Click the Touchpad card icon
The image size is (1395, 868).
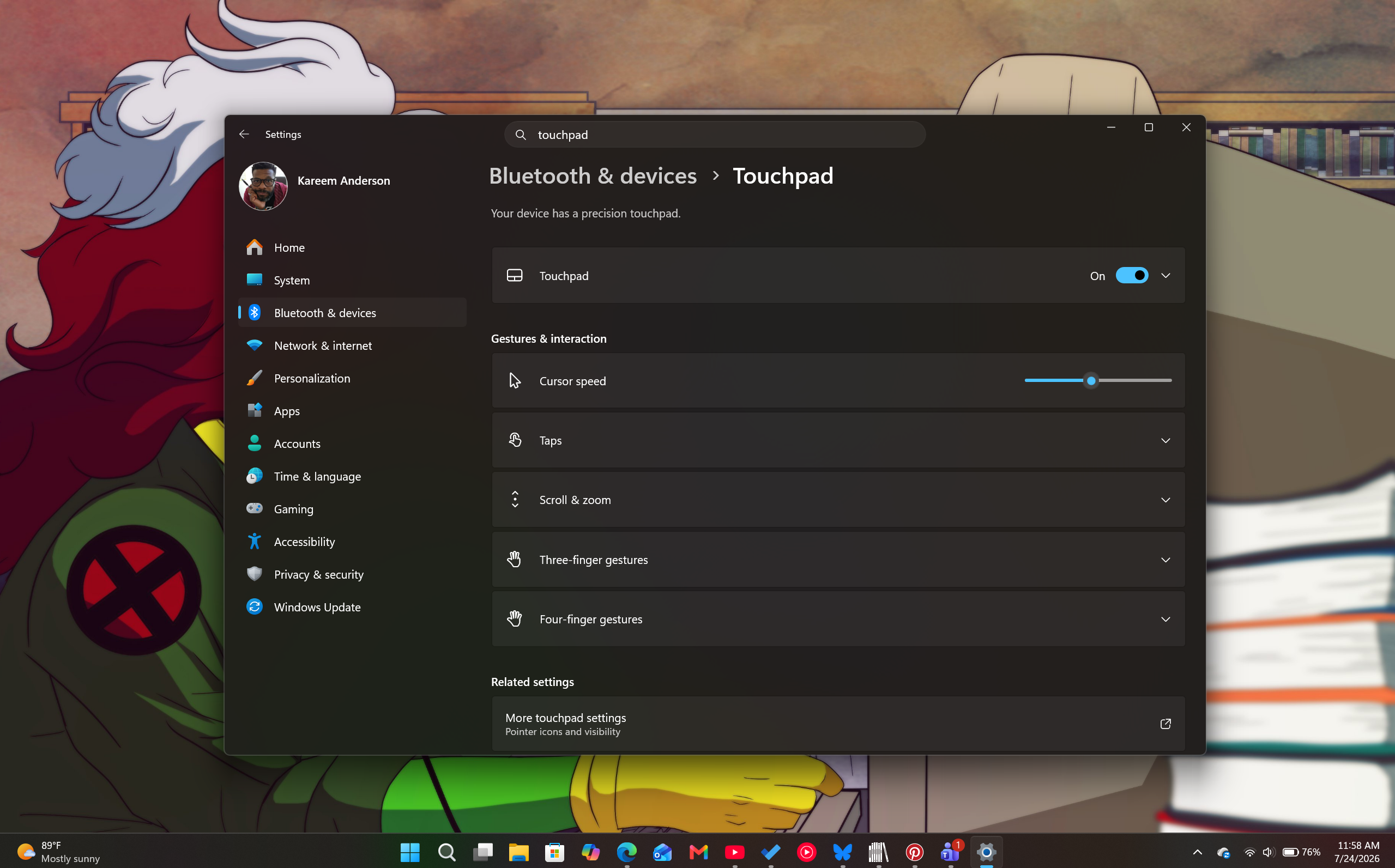(x=515, y=276)
